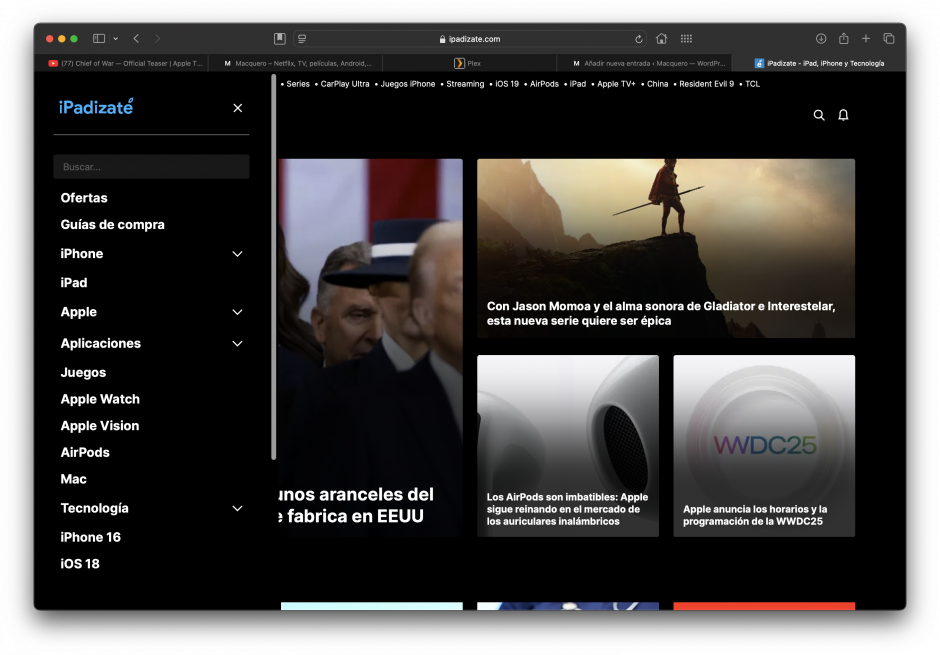Image resolution: width=940 pixels, height=655 pixels.
Task: Expand the Apple submenu chevron
Action: point(237,312)
